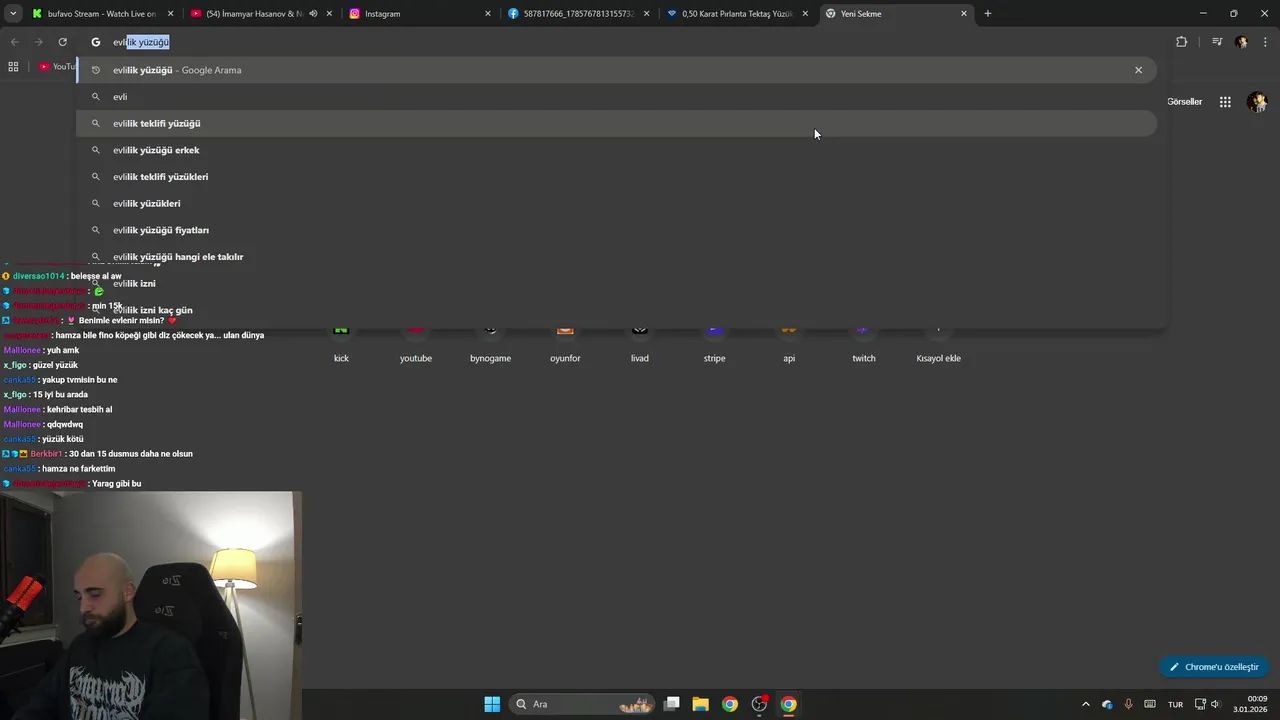Close the Yeni Sekme tab
The height and width of the screenshot is (720, 1280).
(964, 14)
